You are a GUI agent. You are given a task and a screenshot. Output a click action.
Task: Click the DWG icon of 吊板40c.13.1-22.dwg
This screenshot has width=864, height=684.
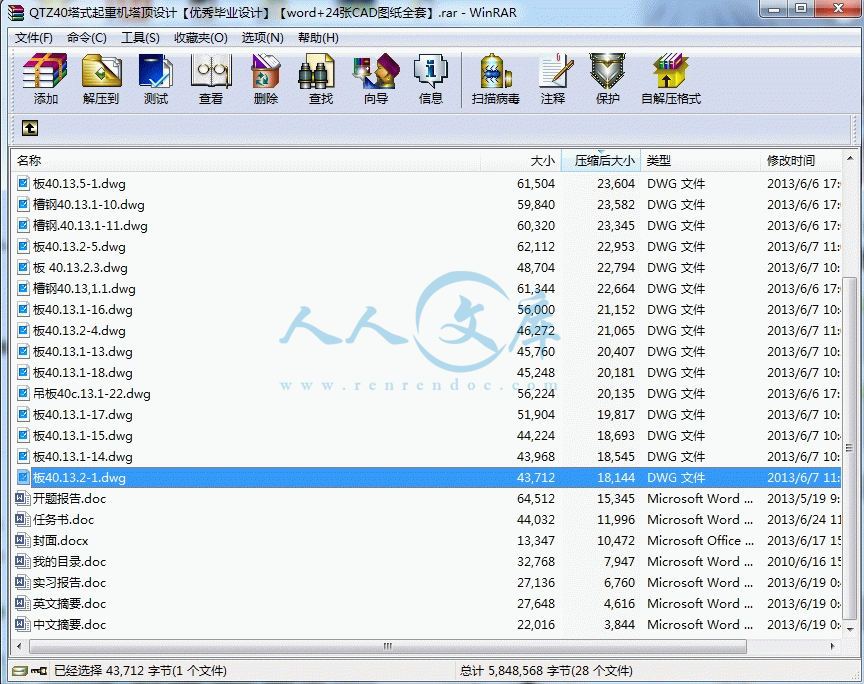pos(23,394)
